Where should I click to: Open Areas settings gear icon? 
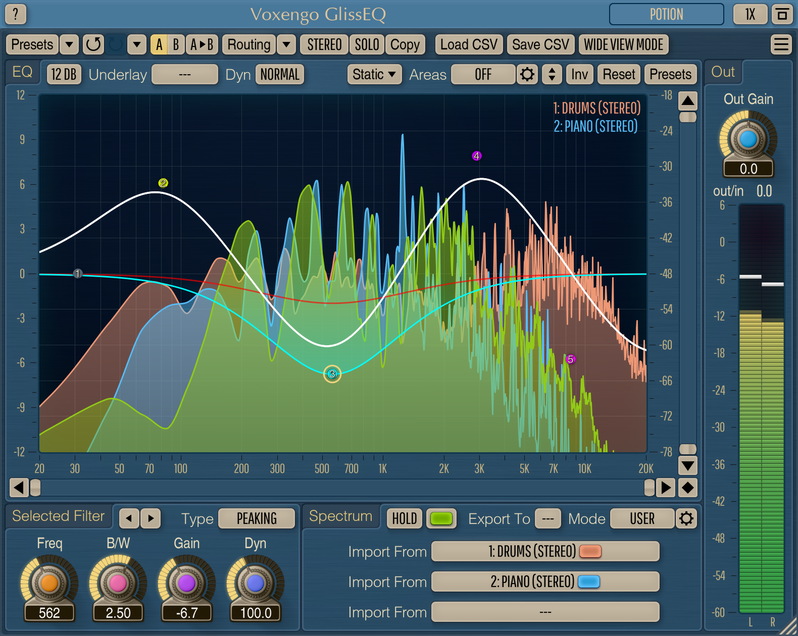[x=527, y=74]
